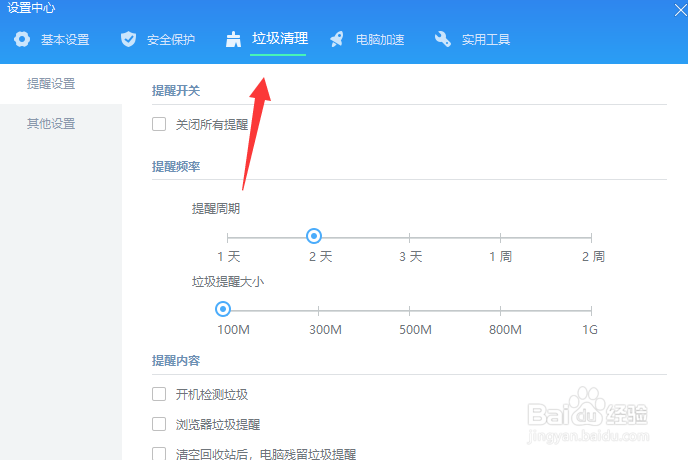Click the gear icon for 基本设置
Image resolution: width=688 pixels, height=460 pixels.
click(22, 39)
